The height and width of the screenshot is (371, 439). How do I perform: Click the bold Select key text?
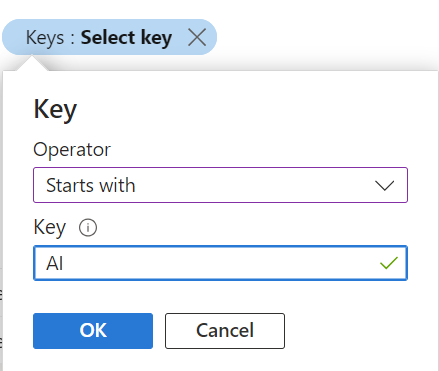(127, 38)
